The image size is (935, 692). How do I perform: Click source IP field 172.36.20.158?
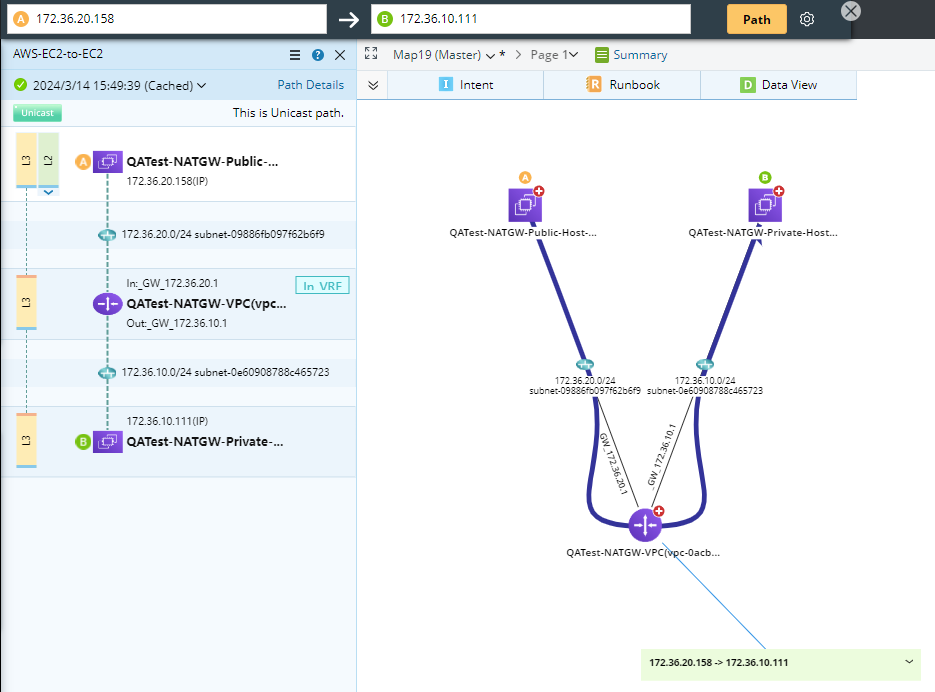[x=178, y=19]
